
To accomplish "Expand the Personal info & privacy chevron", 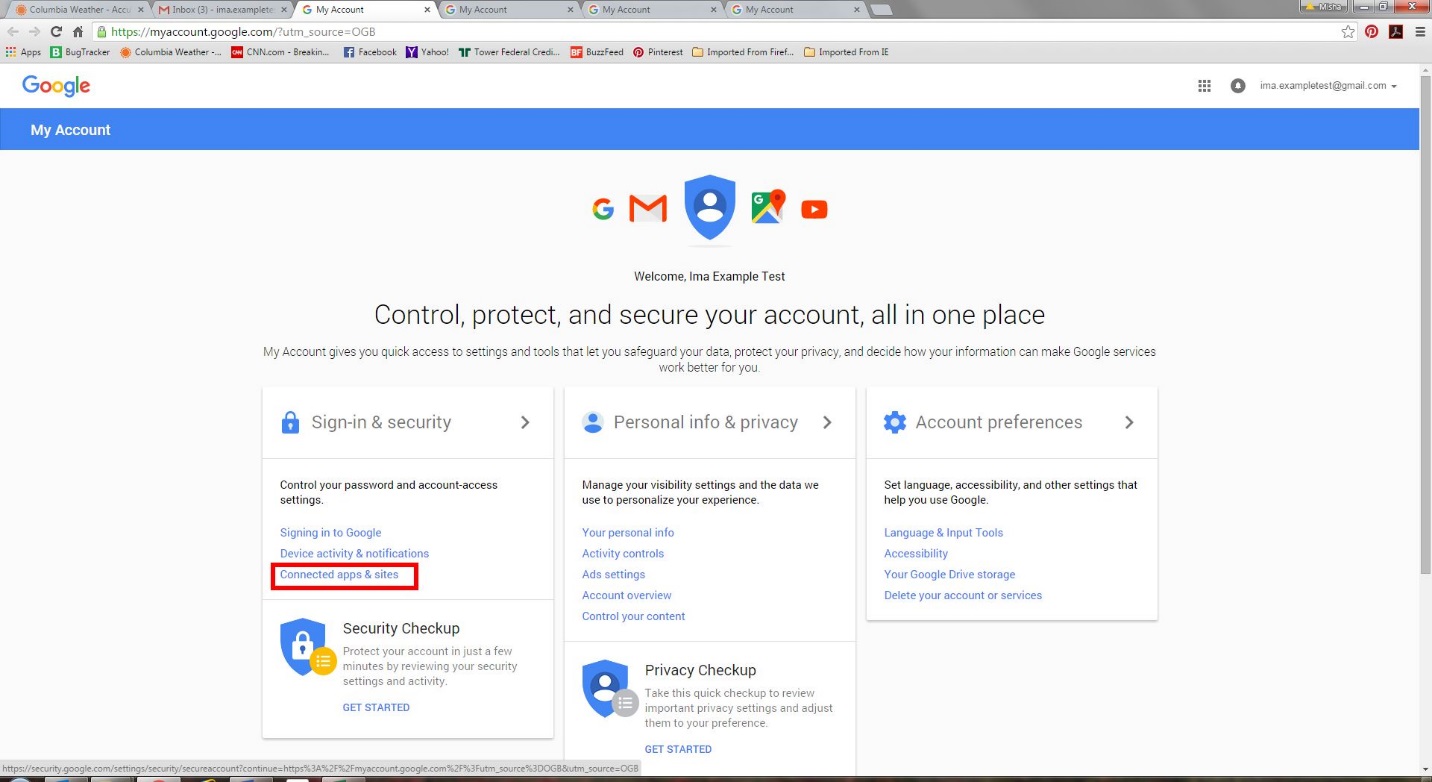I will click(827, 422).
